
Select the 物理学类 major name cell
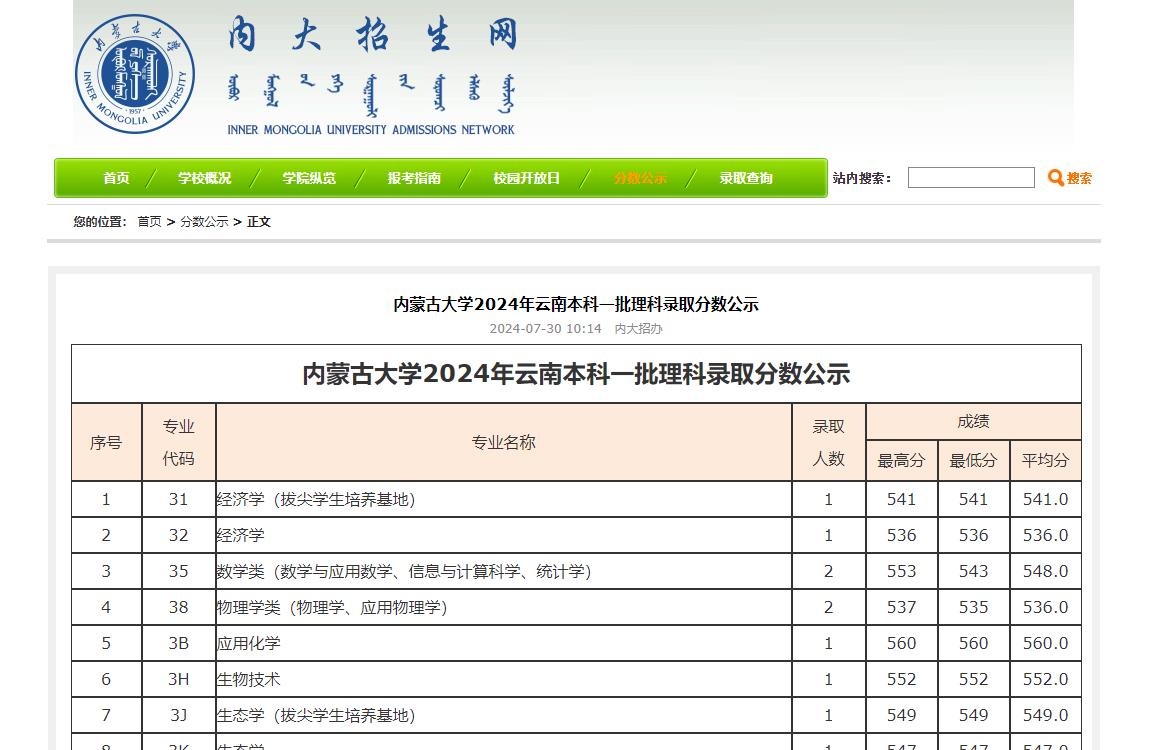504,607
